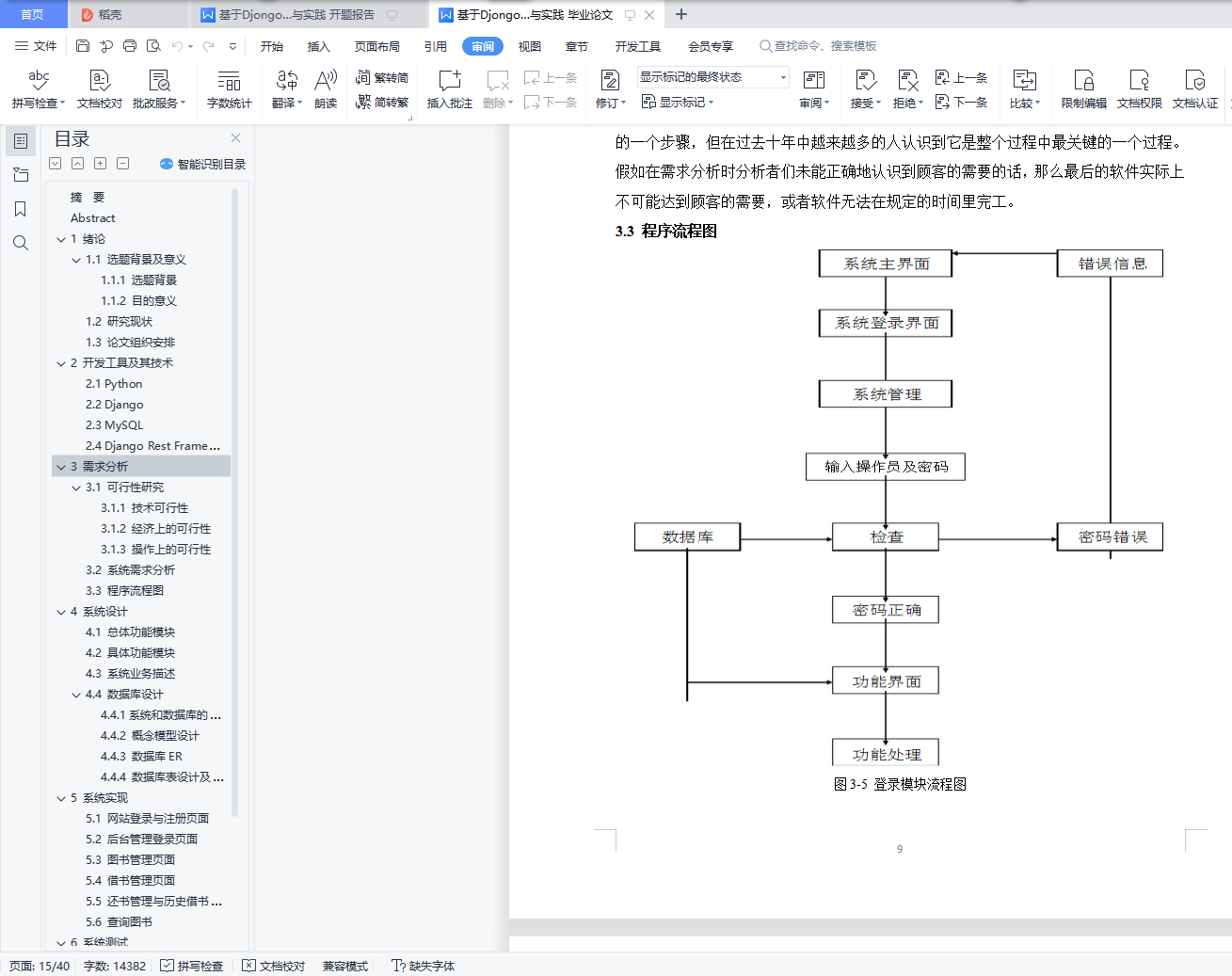Close the 目录 navigation pane
This screenshot has height=976, width=1232.
click(235, 138)
